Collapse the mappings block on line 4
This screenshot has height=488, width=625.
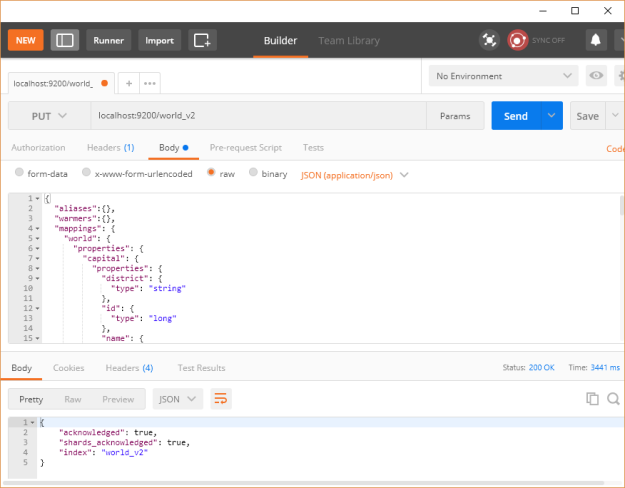[x=37, y=228]
